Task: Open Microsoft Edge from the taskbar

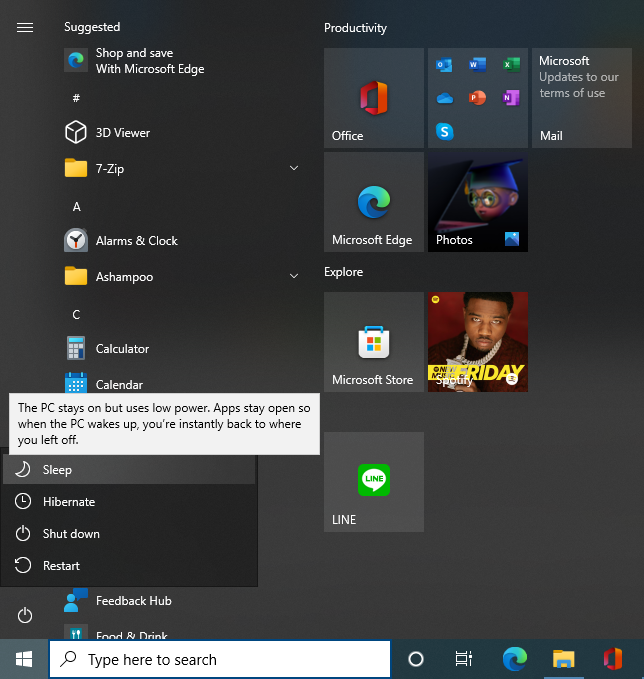Action: point(515,659)
